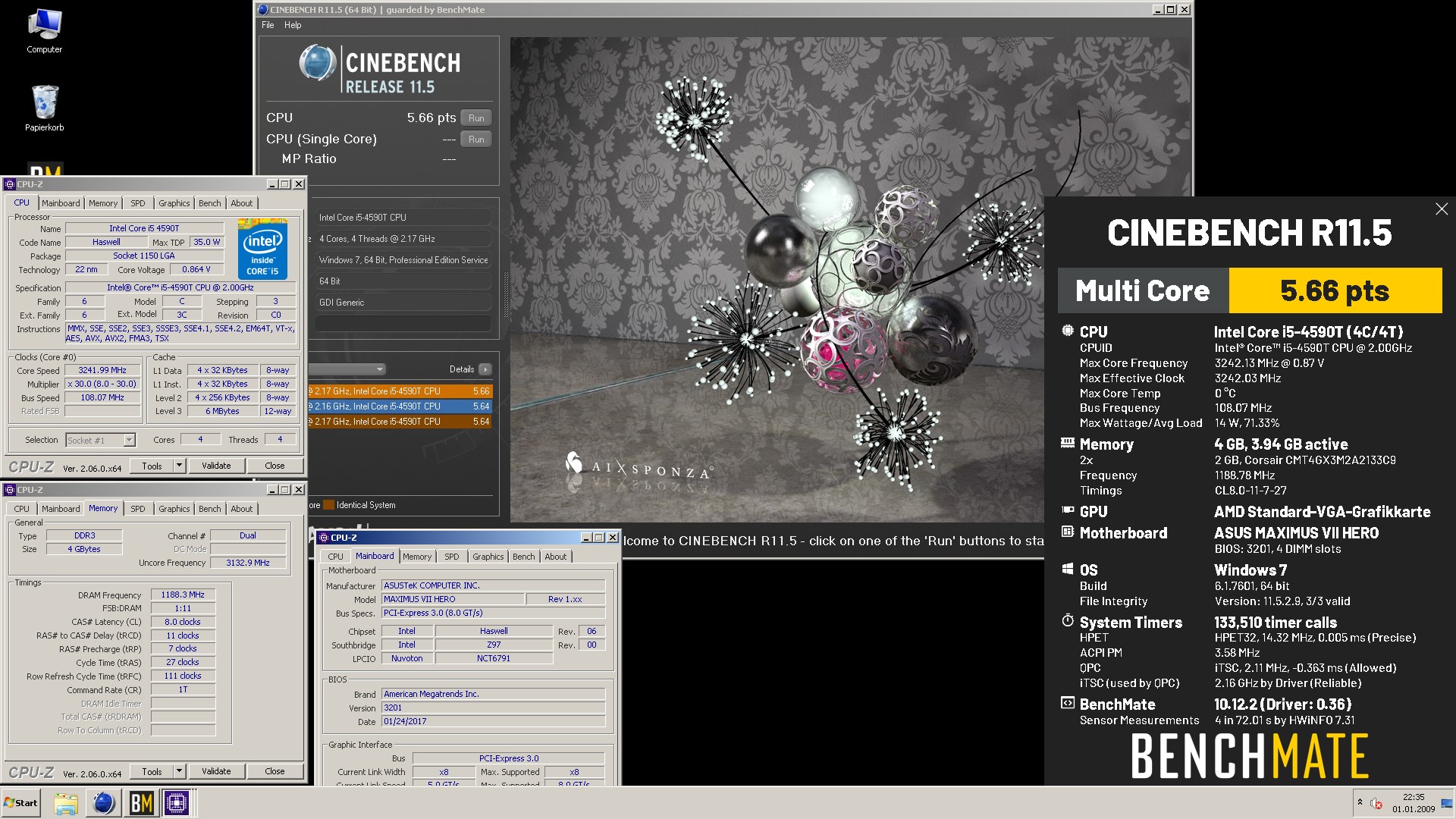
Task: Click the BIOS Version 3201 field
Action: (493, 708)
